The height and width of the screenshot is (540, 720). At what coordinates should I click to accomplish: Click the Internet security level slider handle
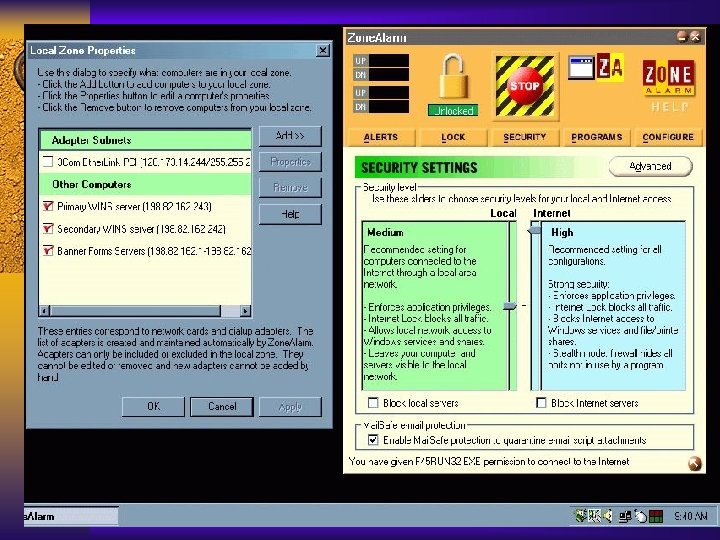pos(534,229)
